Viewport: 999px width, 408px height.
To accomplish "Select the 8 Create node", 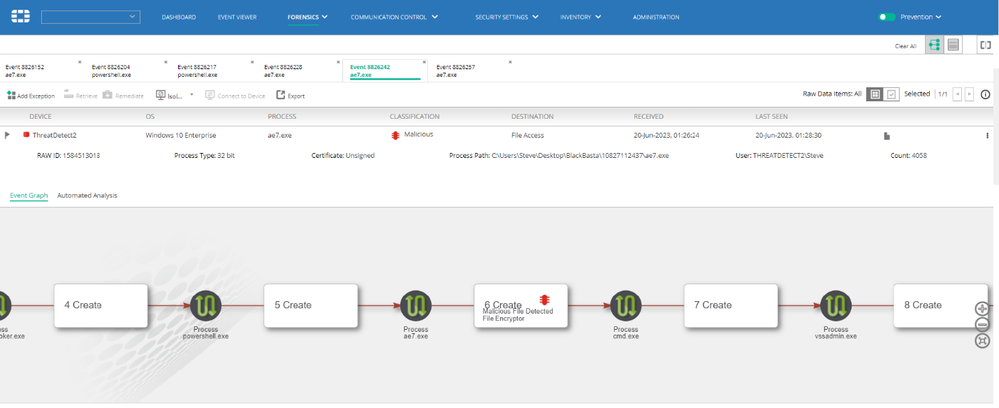I will 940,306.
